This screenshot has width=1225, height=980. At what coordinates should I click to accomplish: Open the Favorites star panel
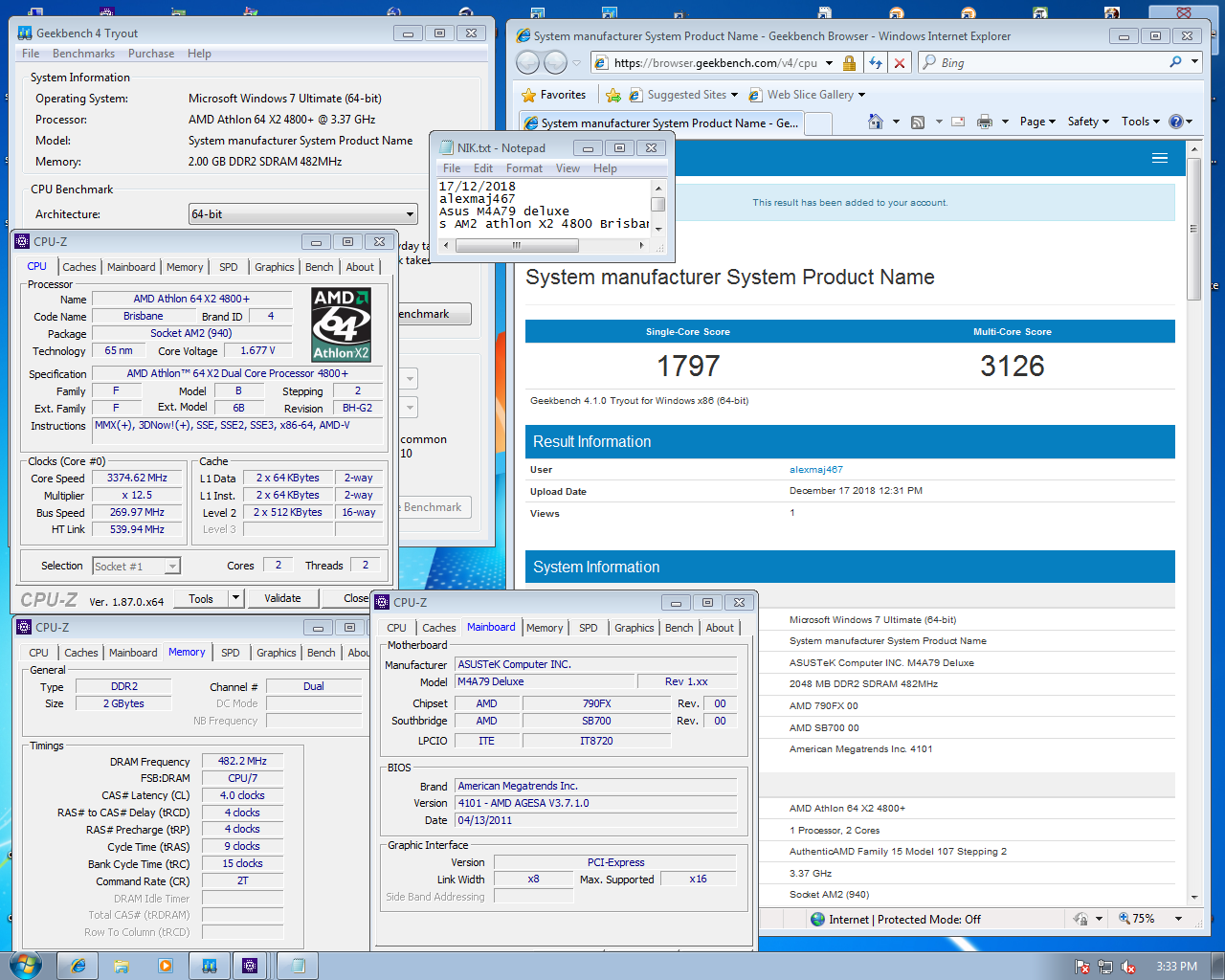[x=554, y=95]
